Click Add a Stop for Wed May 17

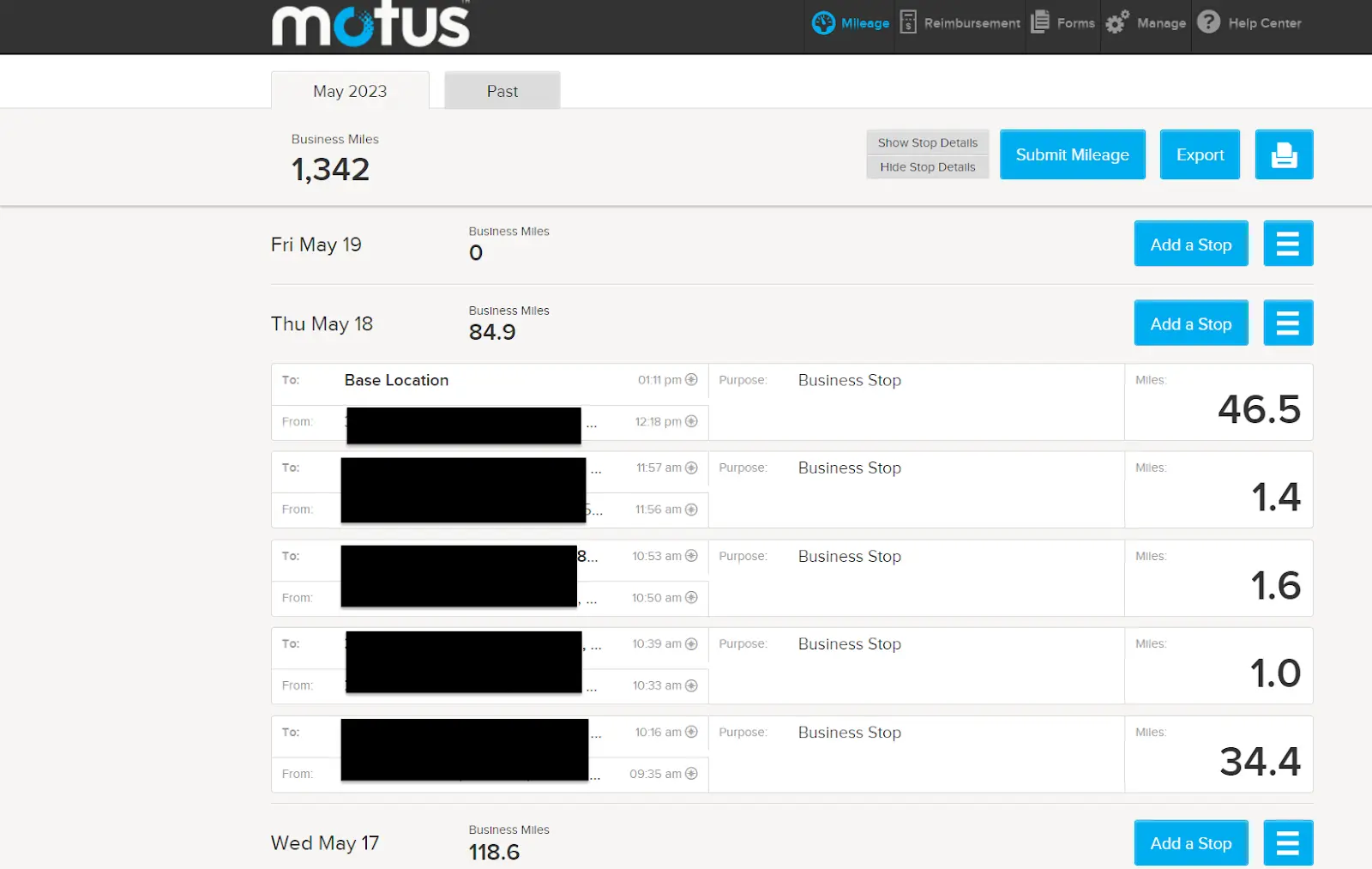tap(1190, 842)
